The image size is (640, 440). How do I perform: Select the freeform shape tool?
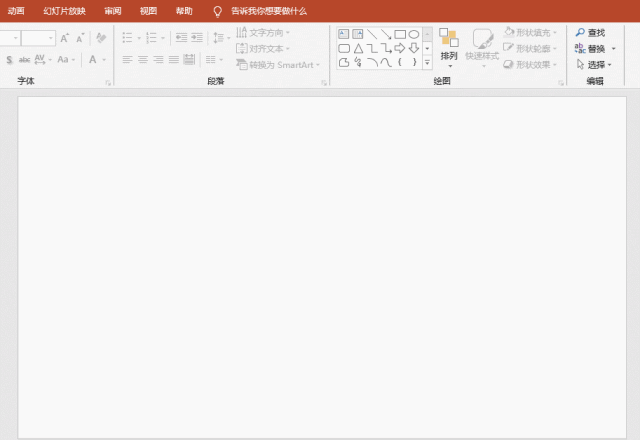coord(344,62)
